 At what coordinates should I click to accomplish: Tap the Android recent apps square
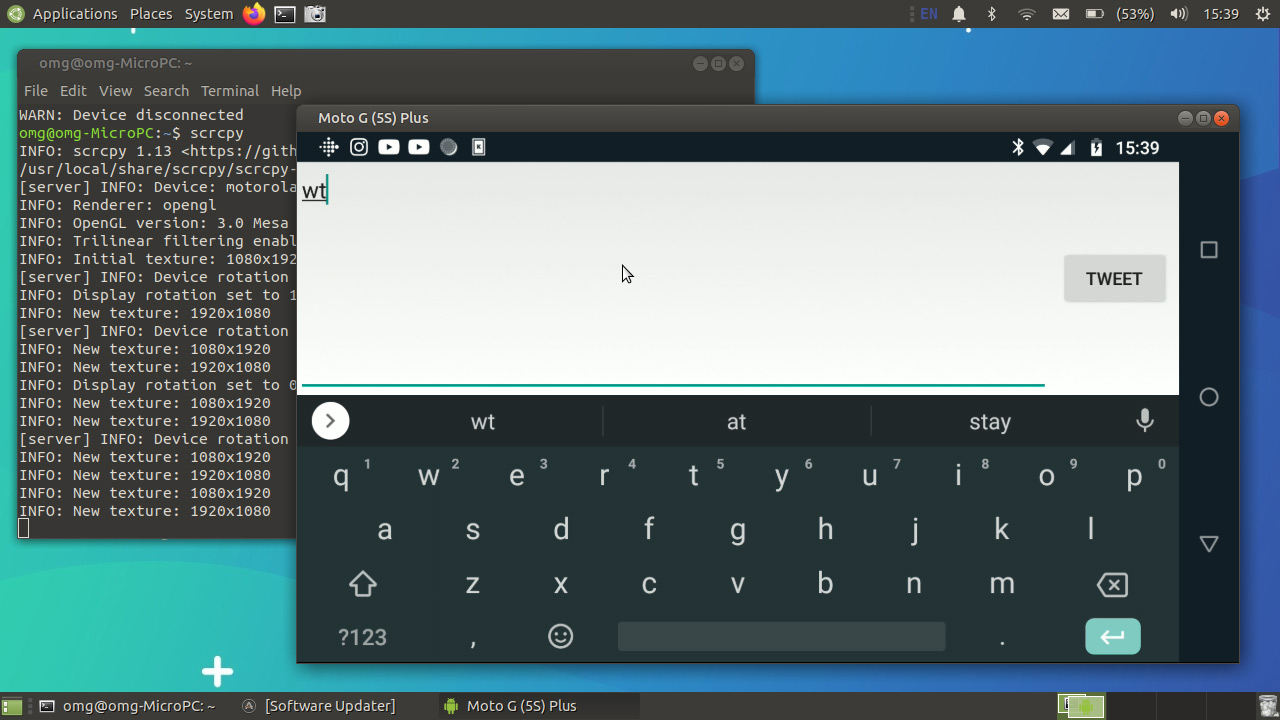[1209, 250]
